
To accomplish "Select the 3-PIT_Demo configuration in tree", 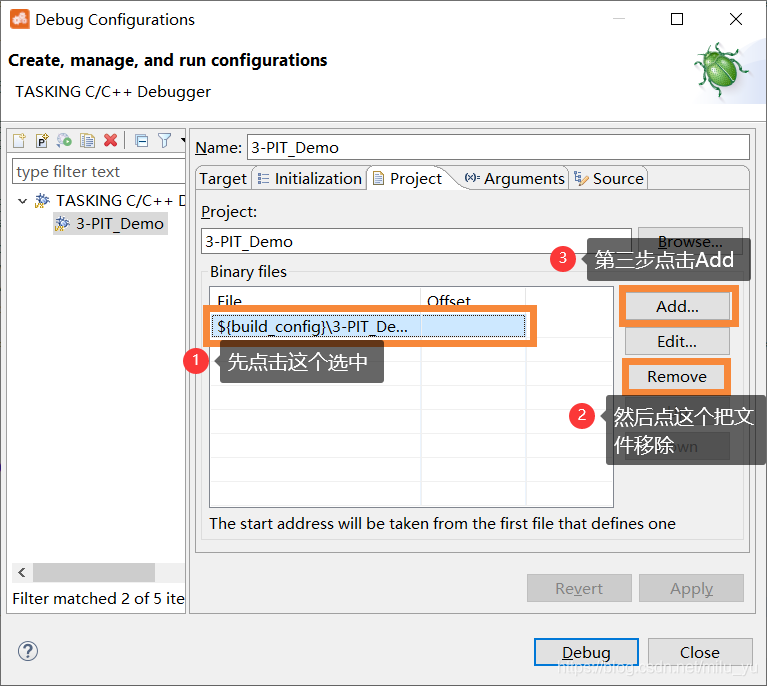I will (111, 224).
